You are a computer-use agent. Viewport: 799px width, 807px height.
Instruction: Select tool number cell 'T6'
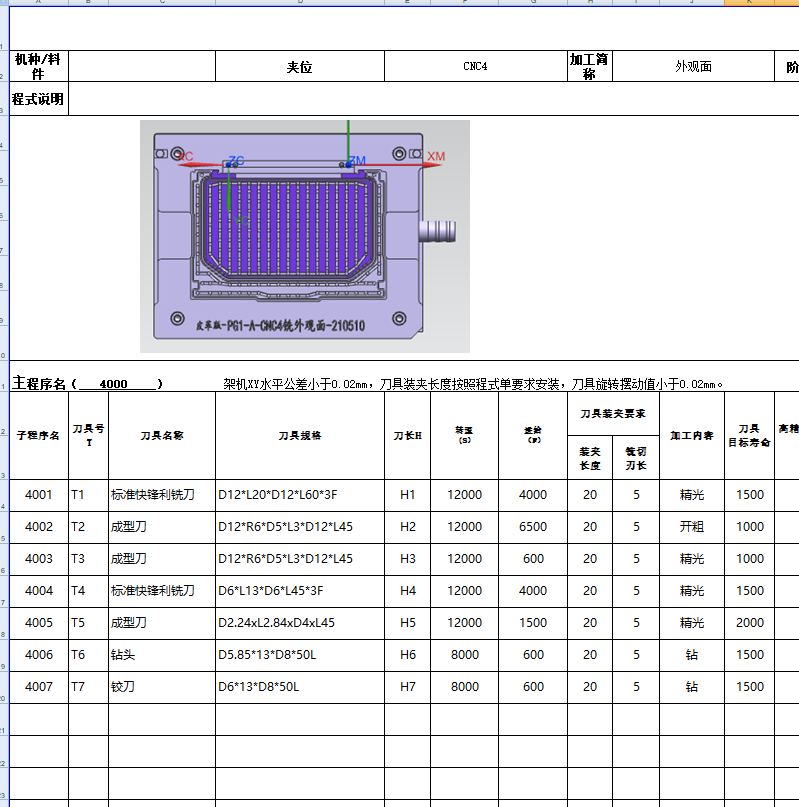89,655
